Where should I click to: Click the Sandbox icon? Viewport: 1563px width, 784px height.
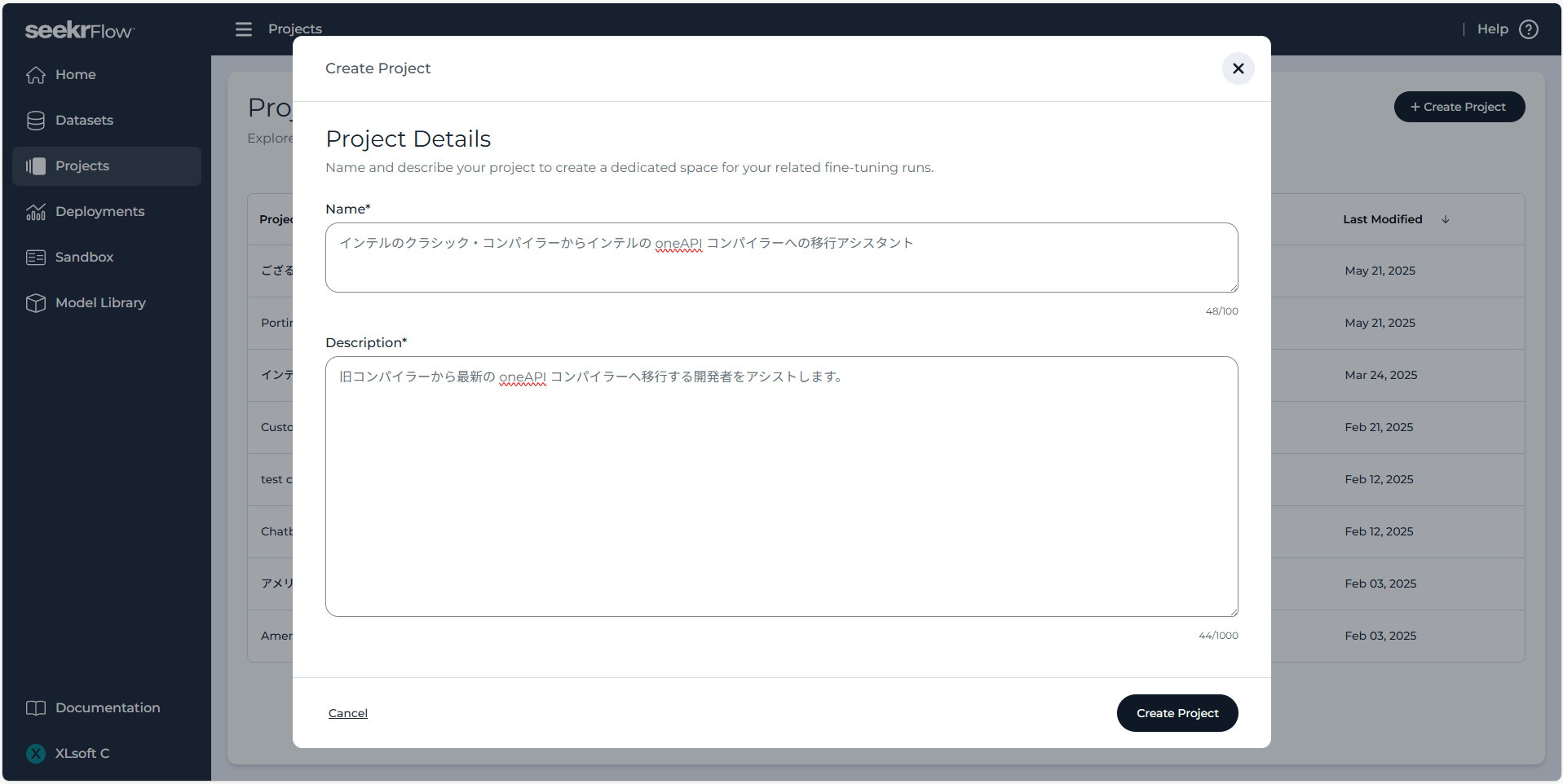[x=36, y=258]
